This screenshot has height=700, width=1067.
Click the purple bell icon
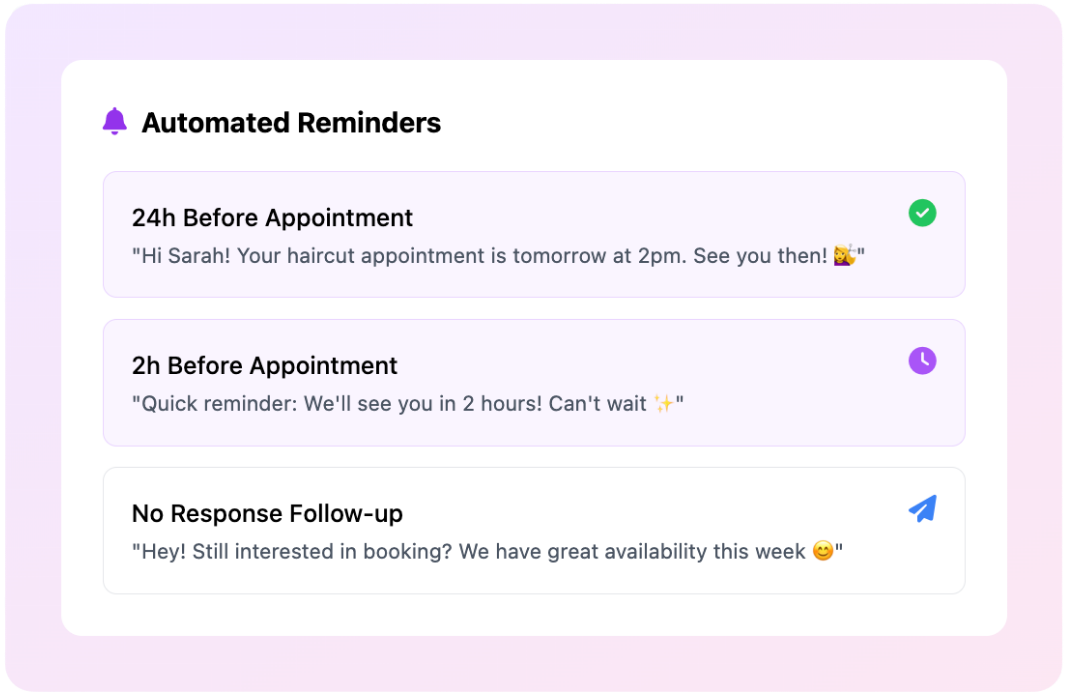click(115, 122)
